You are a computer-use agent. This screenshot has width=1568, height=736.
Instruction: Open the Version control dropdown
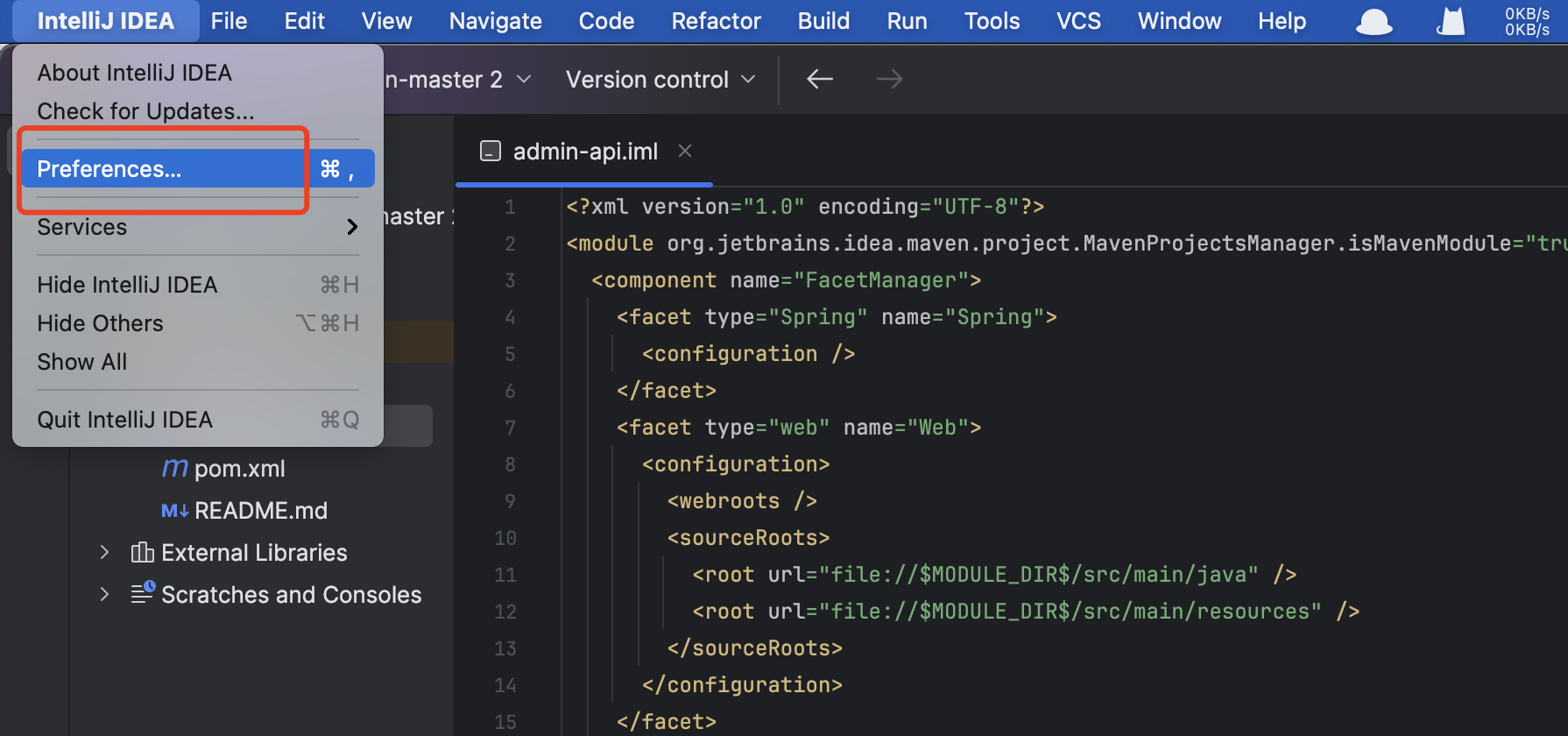pyautogui.click(x=660, y=80)
